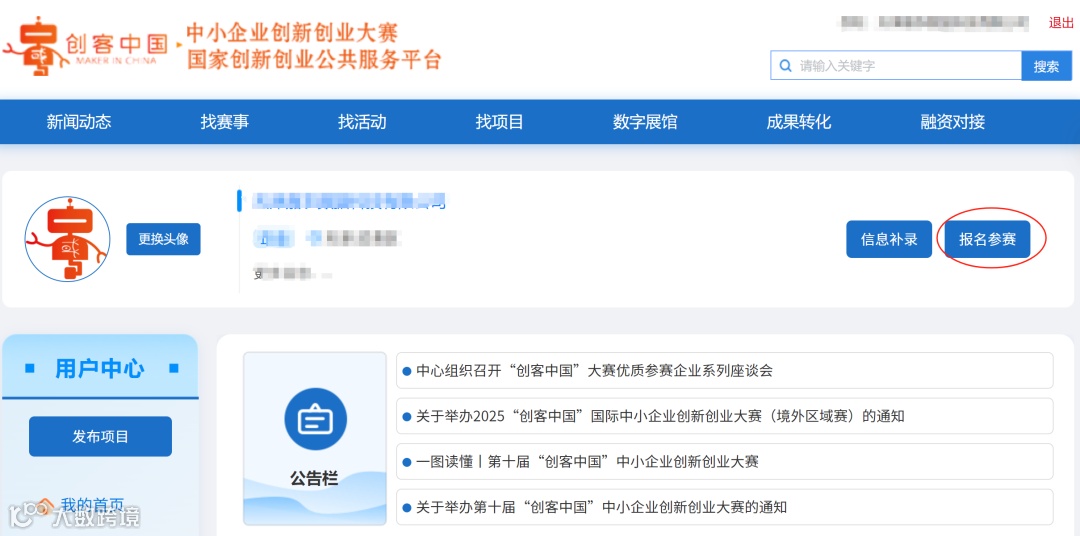
Task: Click the magnifier icon in search box
Action: (785, 66)
